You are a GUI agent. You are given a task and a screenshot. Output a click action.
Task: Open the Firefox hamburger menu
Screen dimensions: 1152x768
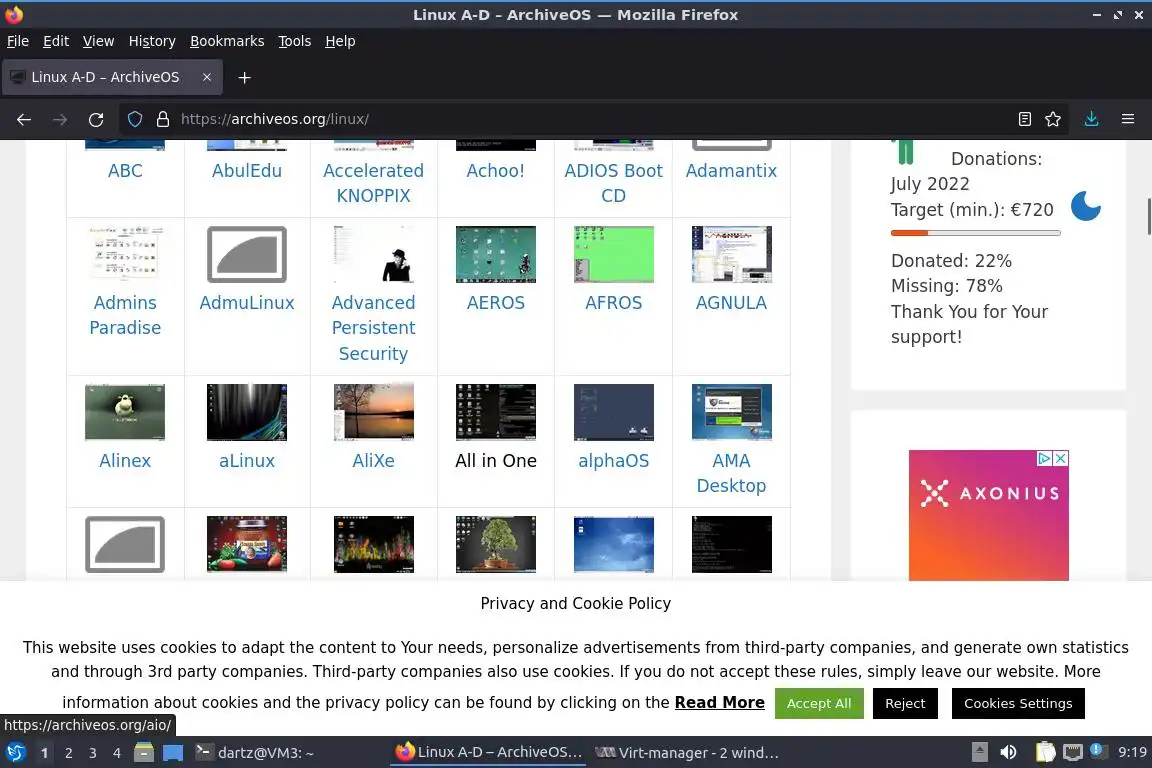[1128, 119]
